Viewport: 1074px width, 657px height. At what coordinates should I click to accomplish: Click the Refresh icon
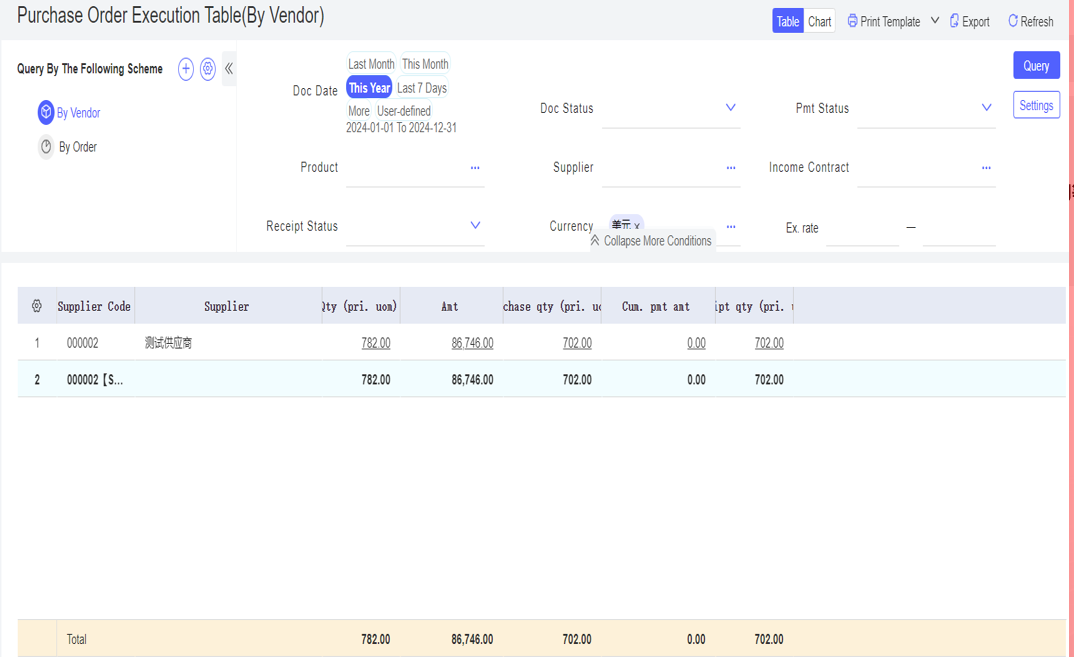click(x=1012, y=21)
